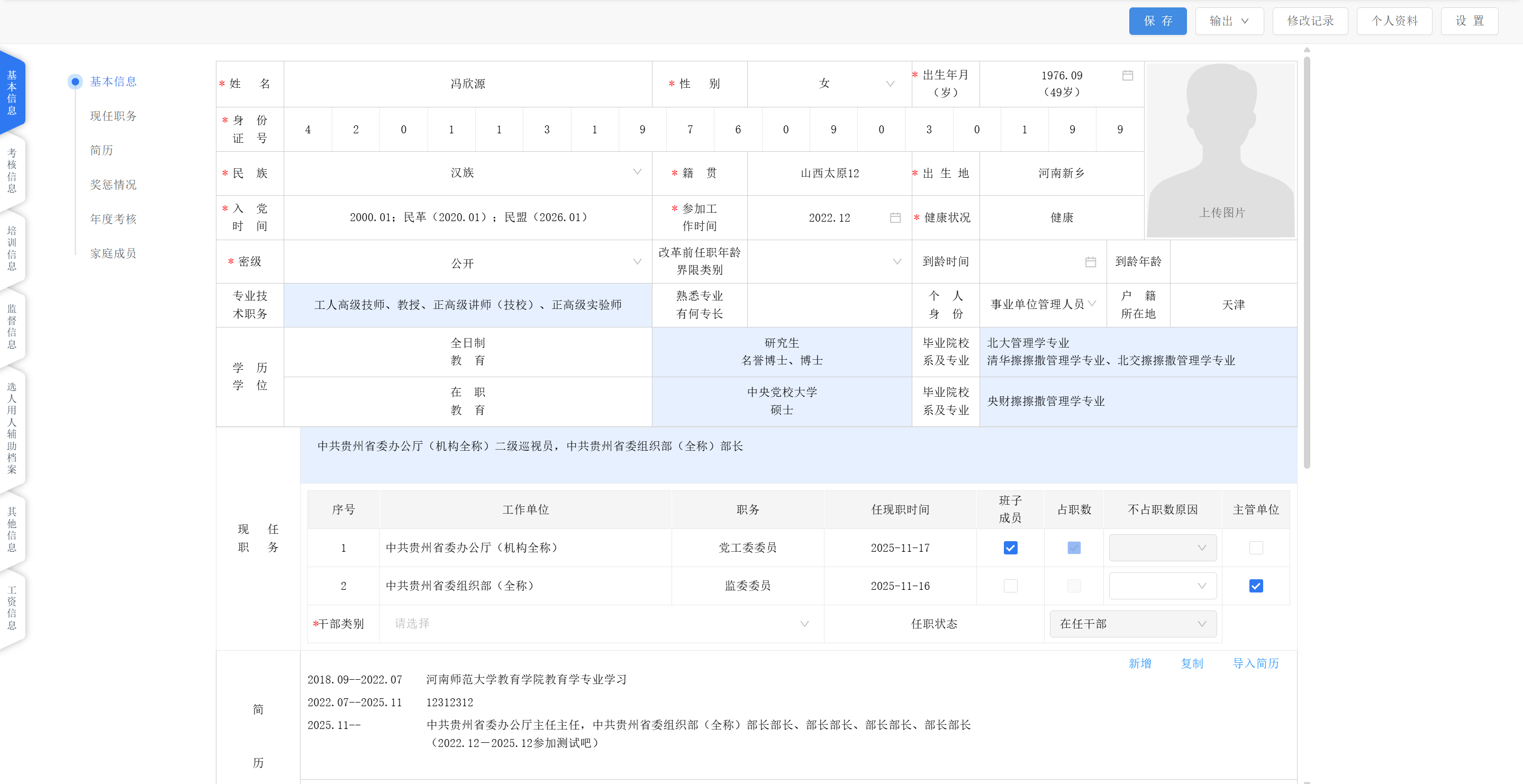Expand 改革前任职年龄界限类别 dropdown
The width and height of the screenshot is (1523, 784).
[x=829, y=262]
